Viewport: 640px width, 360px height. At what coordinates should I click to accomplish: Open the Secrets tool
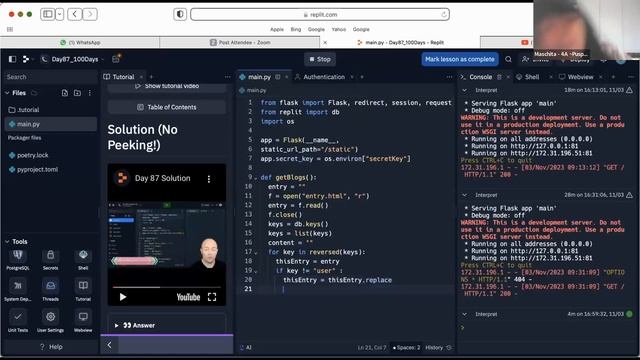[50, 260]
